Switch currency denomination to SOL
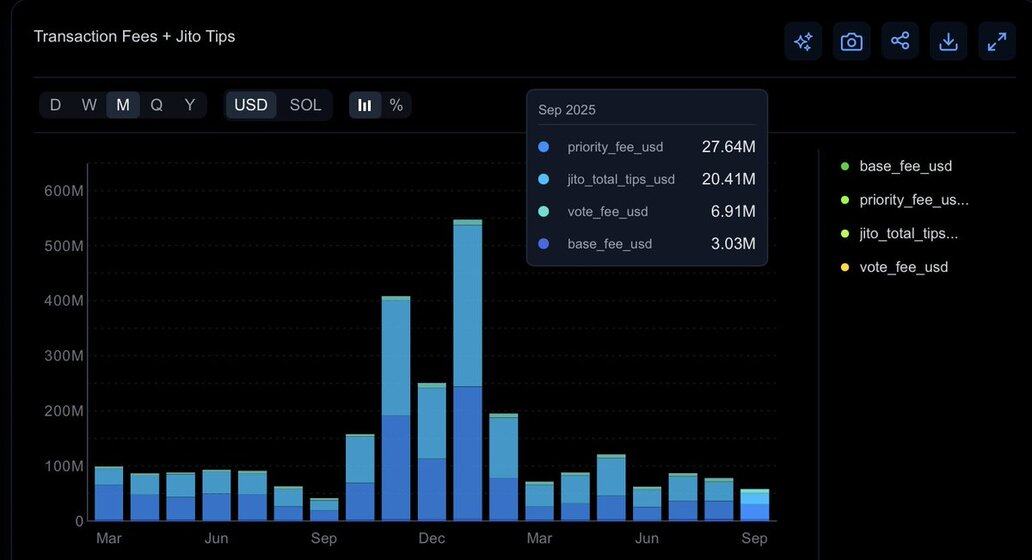1032x560 pixels. (x=305, y=105)
